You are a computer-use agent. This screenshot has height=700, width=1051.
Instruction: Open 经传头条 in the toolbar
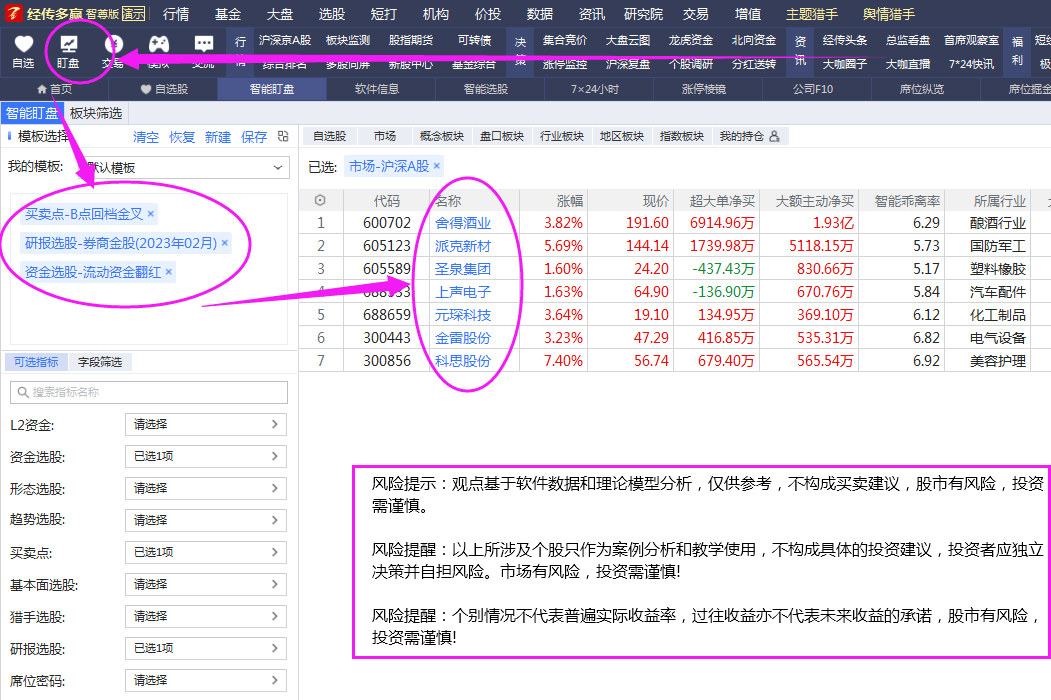click(x=845, y=40)
